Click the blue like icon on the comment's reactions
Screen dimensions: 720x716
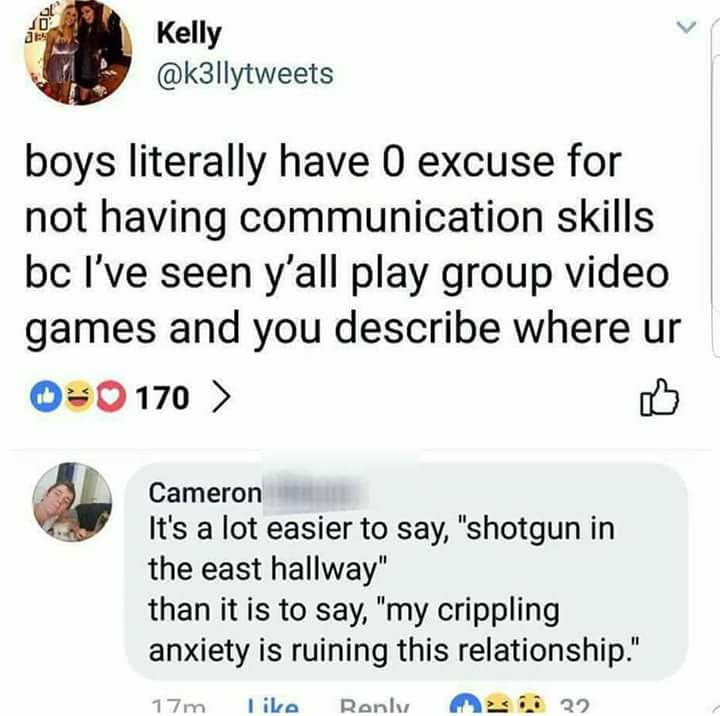(464, 707)
